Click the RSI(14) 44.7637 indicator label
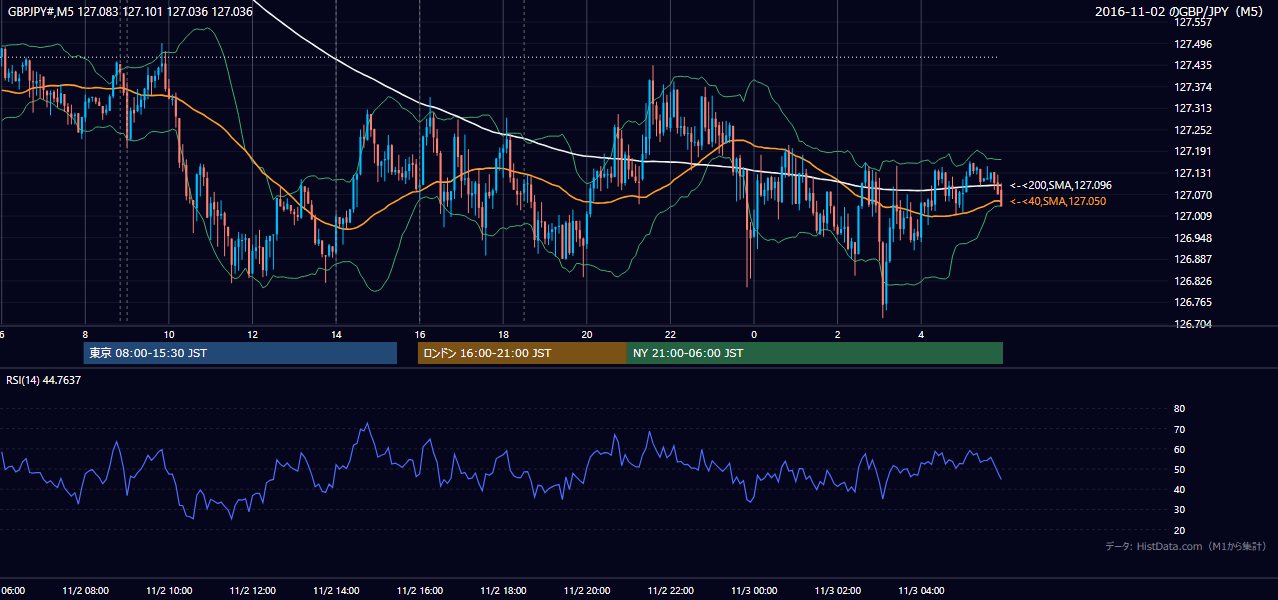 click(x=44, y=380)
